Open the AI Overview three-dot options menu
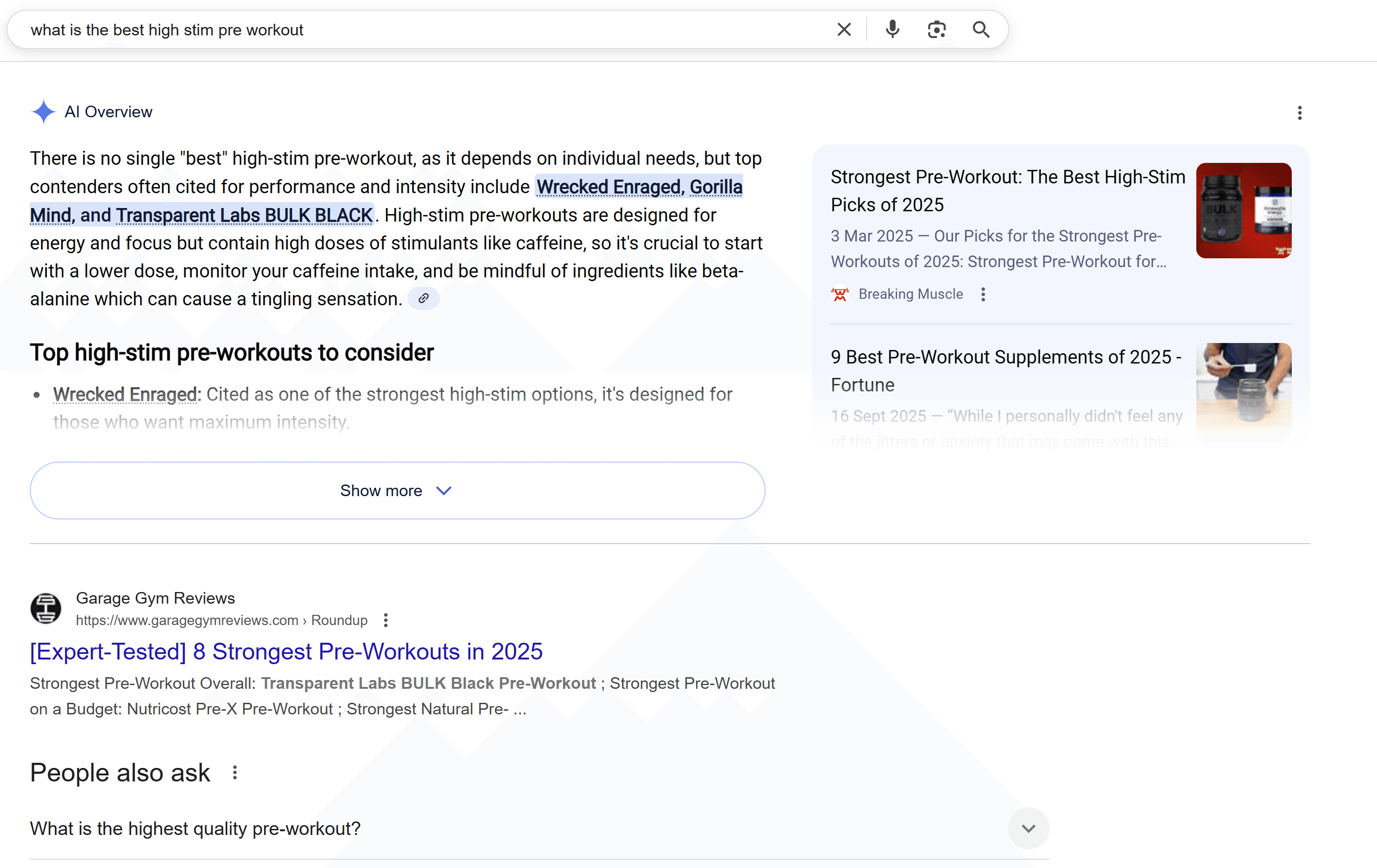 pyautogui.click(x=1300, y=113)
